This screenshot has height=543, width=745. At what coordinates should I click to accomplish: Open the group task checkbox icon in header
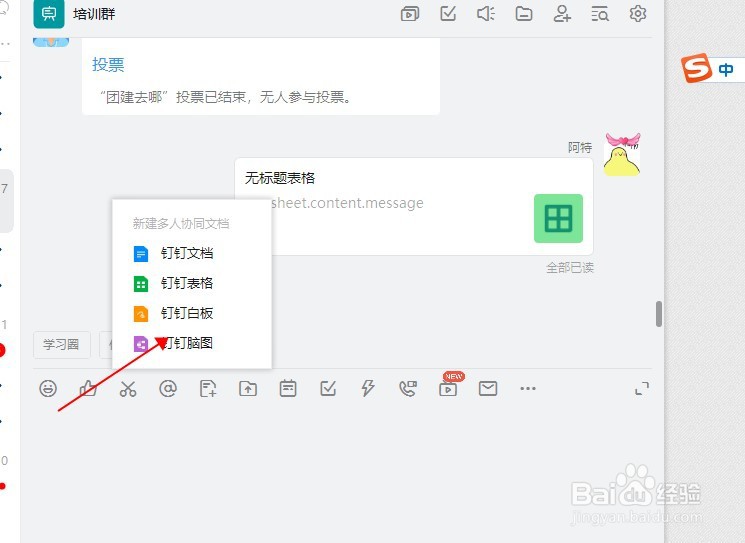[448, 13]
